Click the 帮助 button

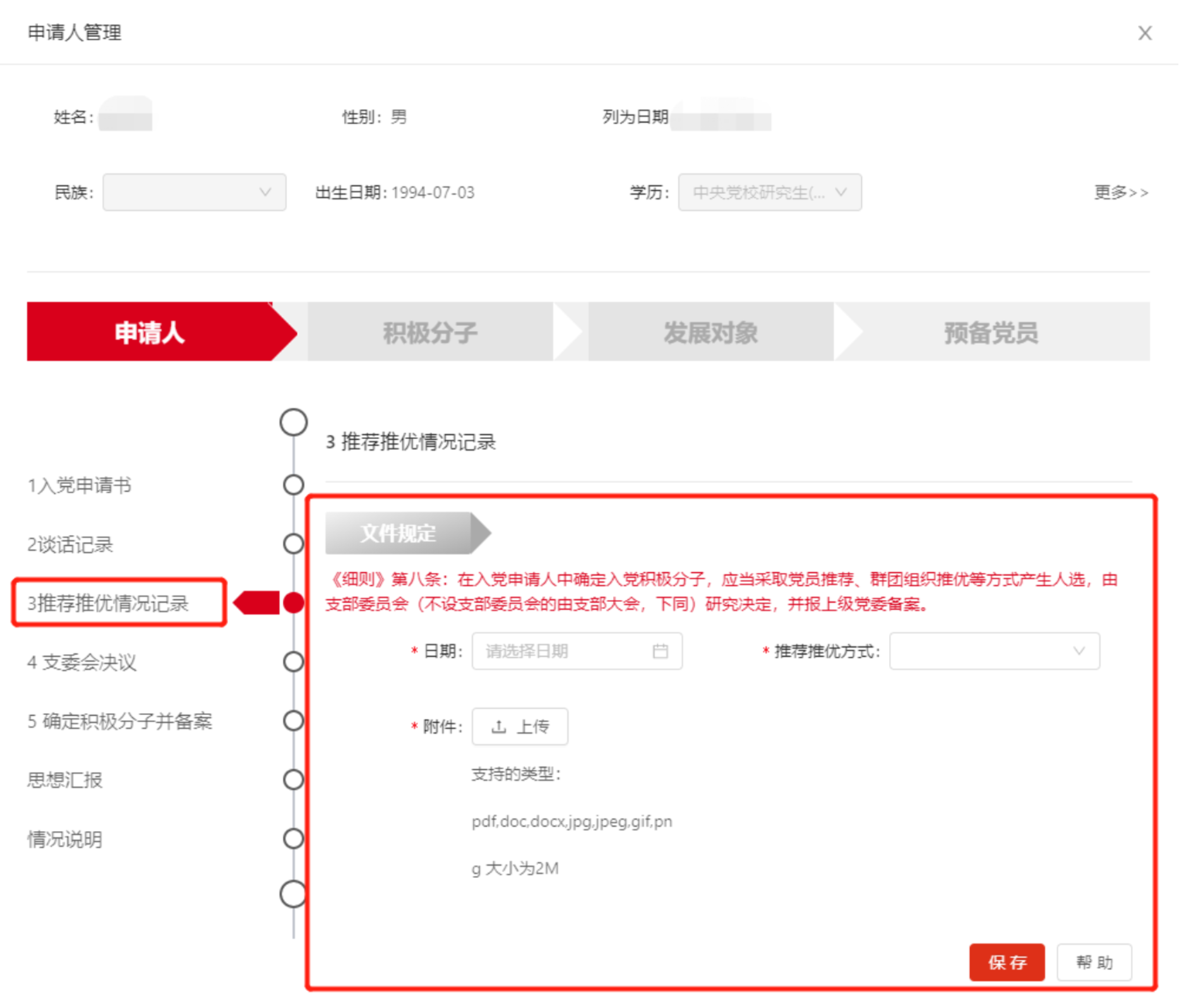[1094, 963]
